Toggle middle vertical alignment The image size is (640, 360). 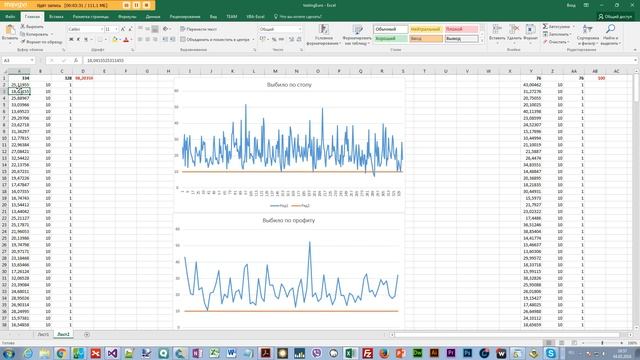click(x=148, y=29)
